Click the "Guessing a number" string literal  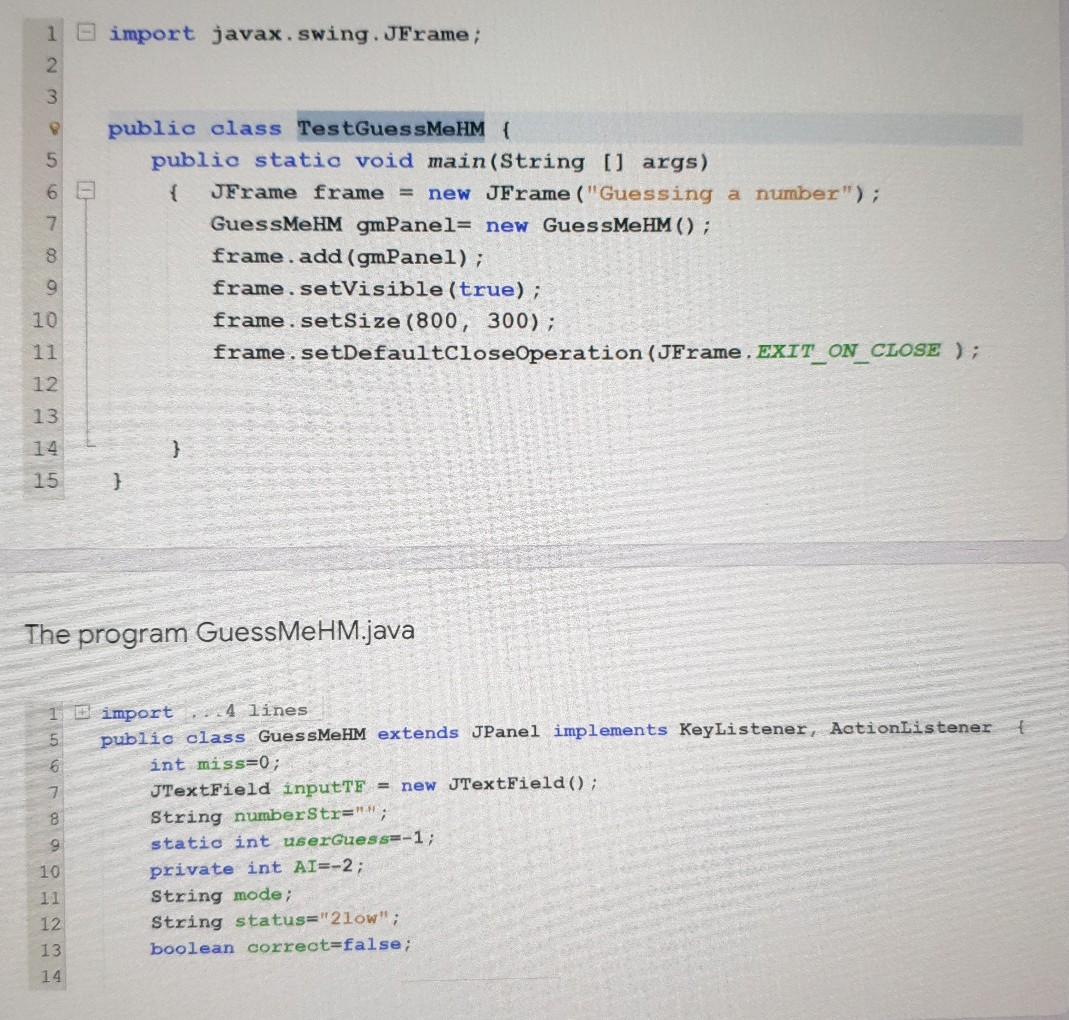[x=720, y=194]
